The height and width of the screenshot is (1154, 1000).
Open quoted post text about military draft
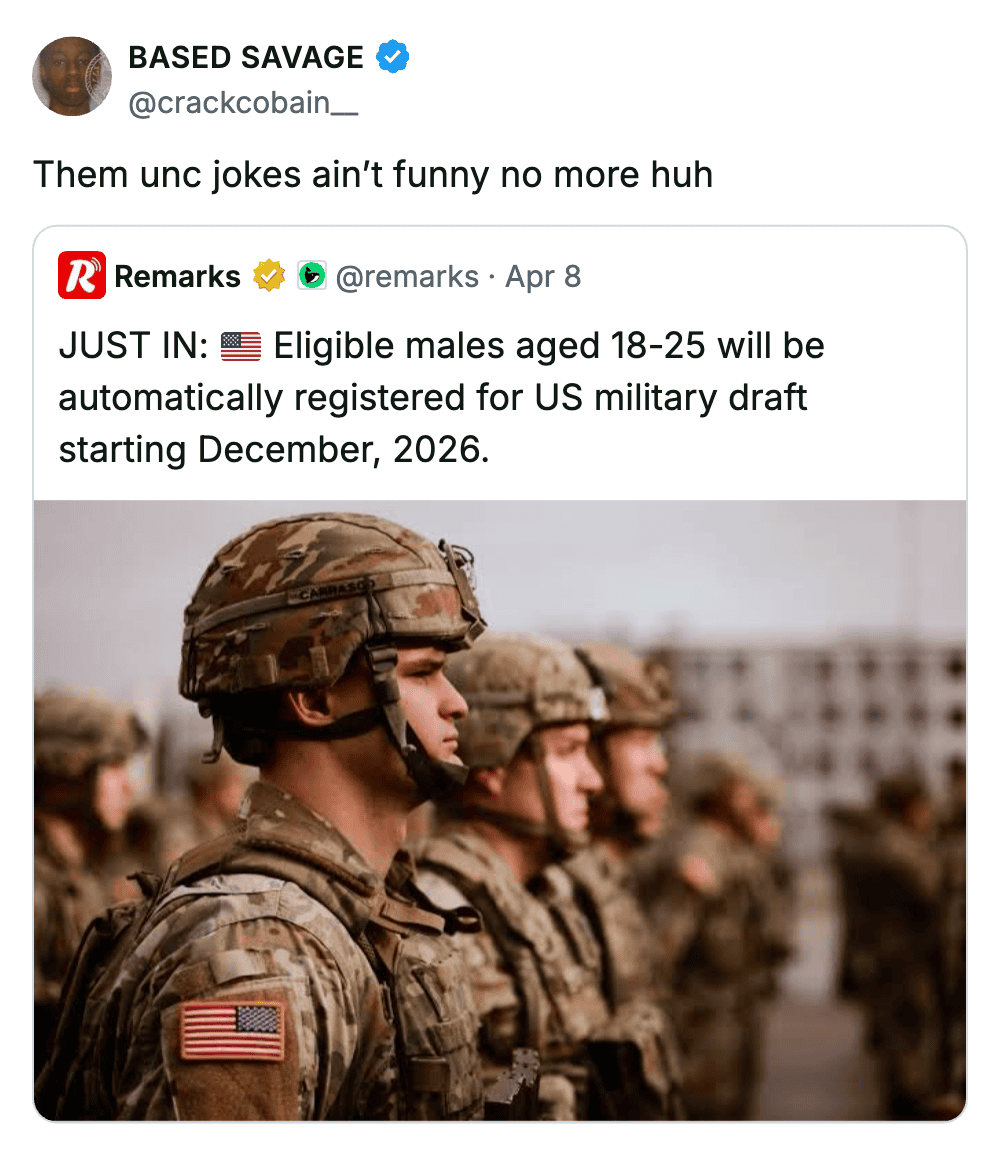click(442, 397)
